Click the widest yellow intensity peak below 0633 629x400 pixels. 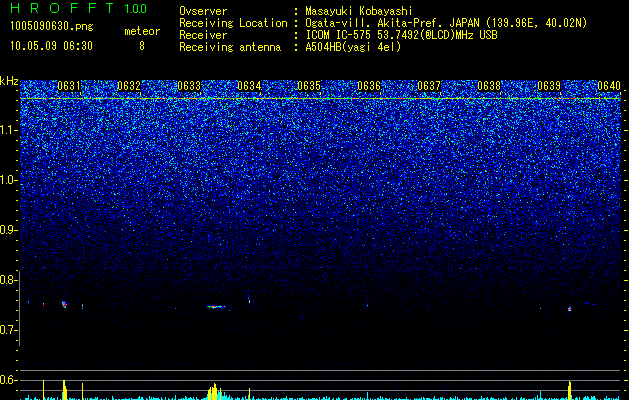pos(215,392)
